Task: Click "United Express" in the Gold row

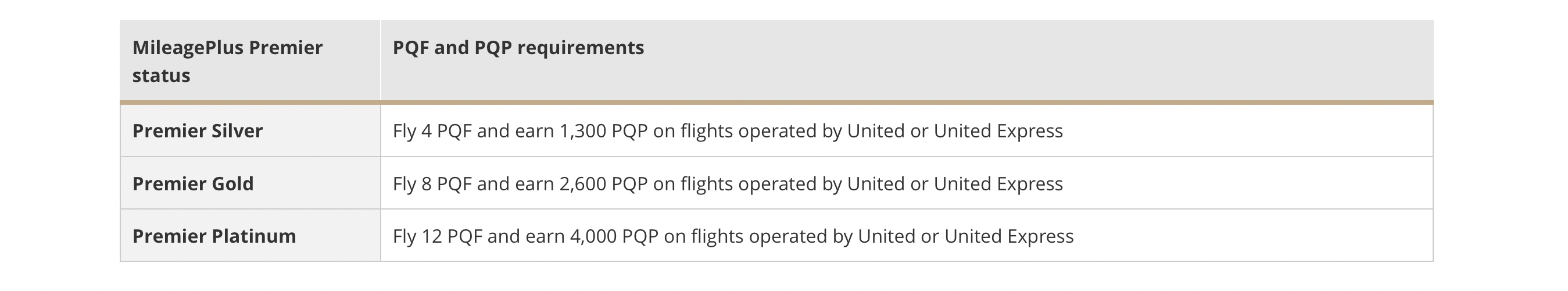Action: (998, 184)
